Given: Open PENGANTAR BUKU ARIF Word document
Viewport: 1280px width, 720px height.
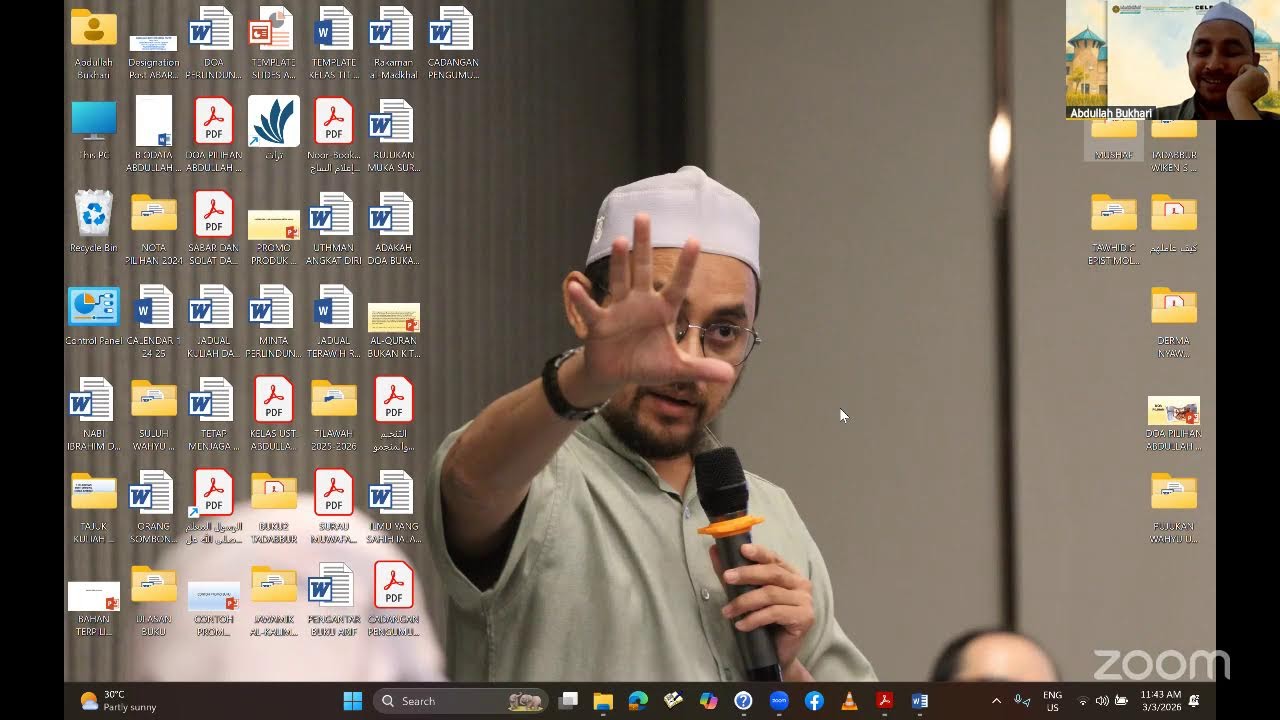Looking at the screenshot, I should point(333,600).
